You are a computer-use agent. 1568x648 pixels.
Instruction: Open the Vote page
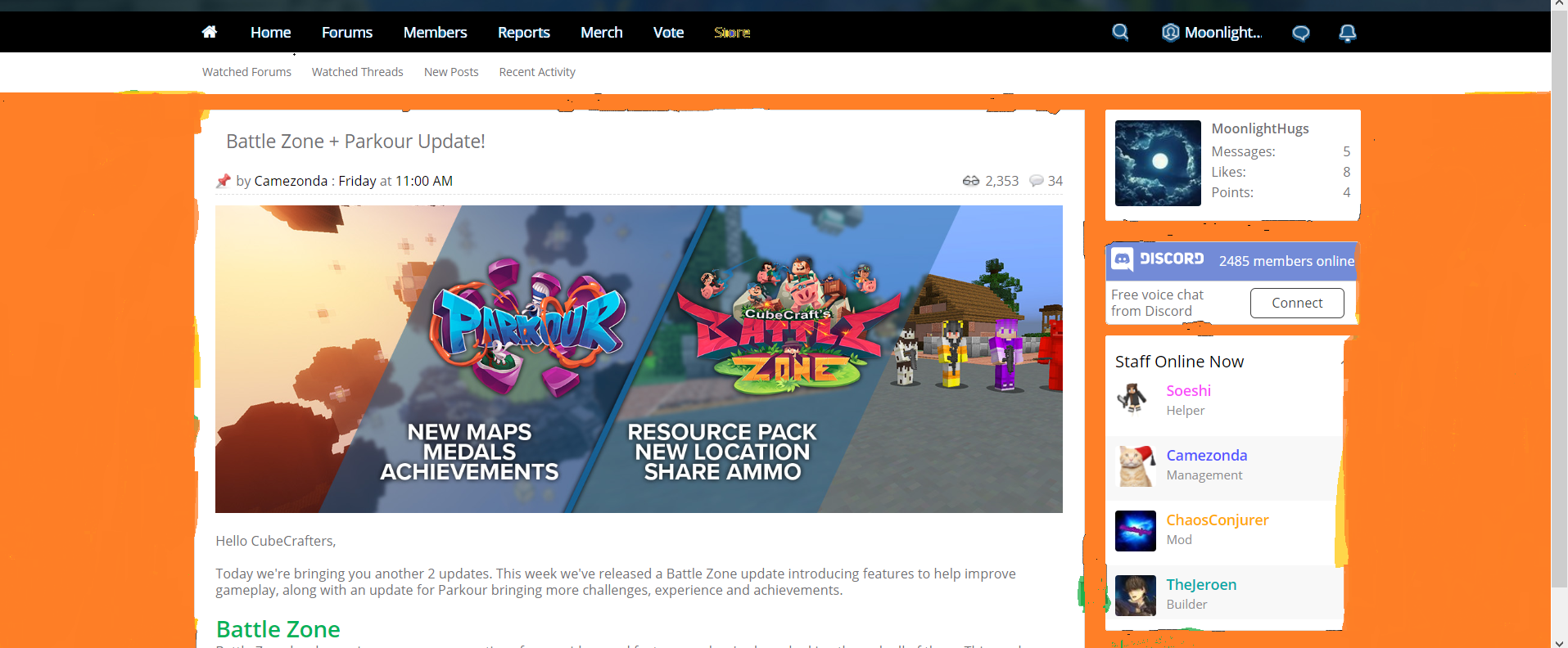pos(668,33)
